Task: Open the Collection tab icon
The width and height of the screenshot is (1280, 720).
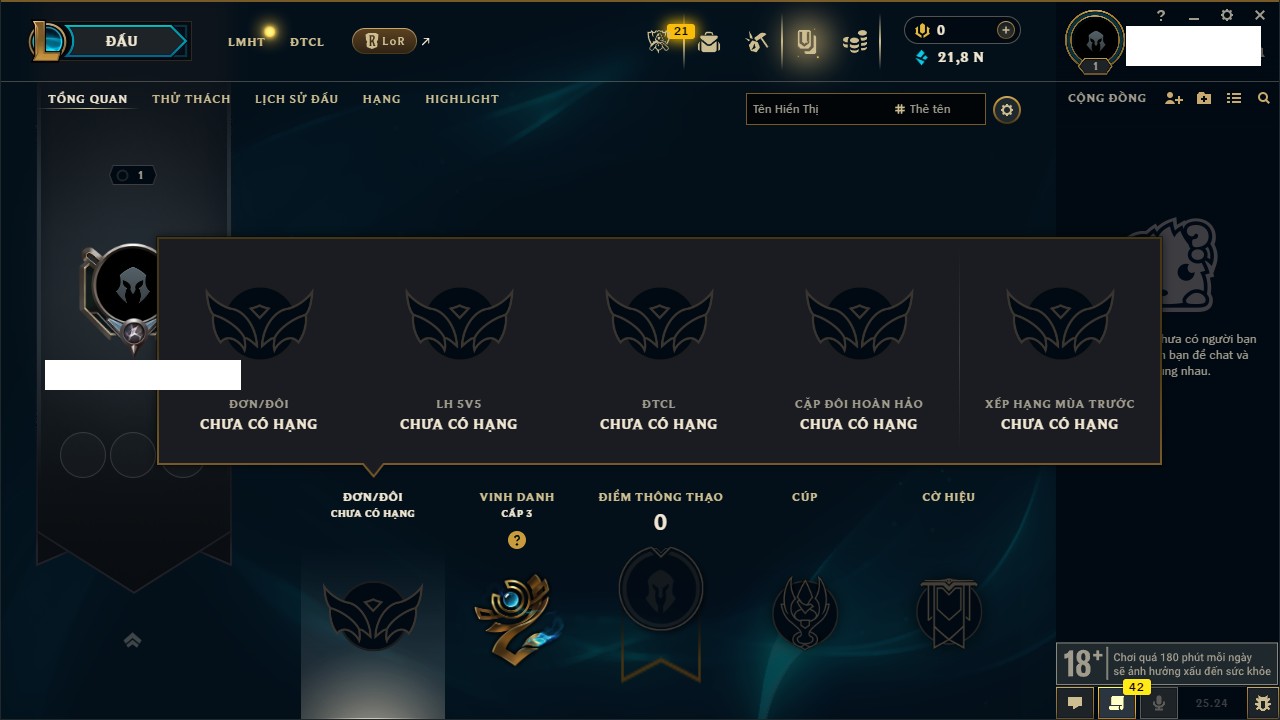Action: pyautogui.click(x=806, y=42)
